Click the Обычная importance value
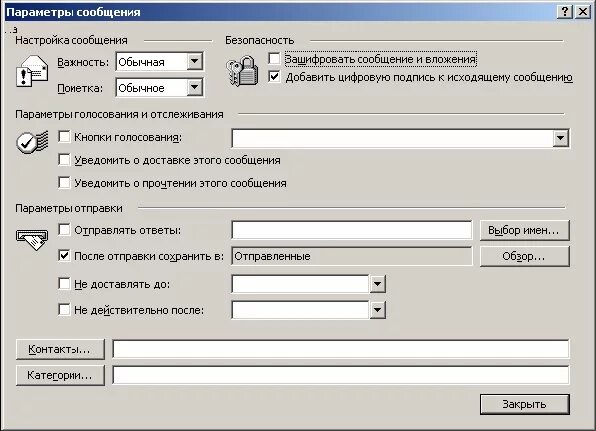The width and height of the screenshot is (596, 431). (x=141, y=62)
